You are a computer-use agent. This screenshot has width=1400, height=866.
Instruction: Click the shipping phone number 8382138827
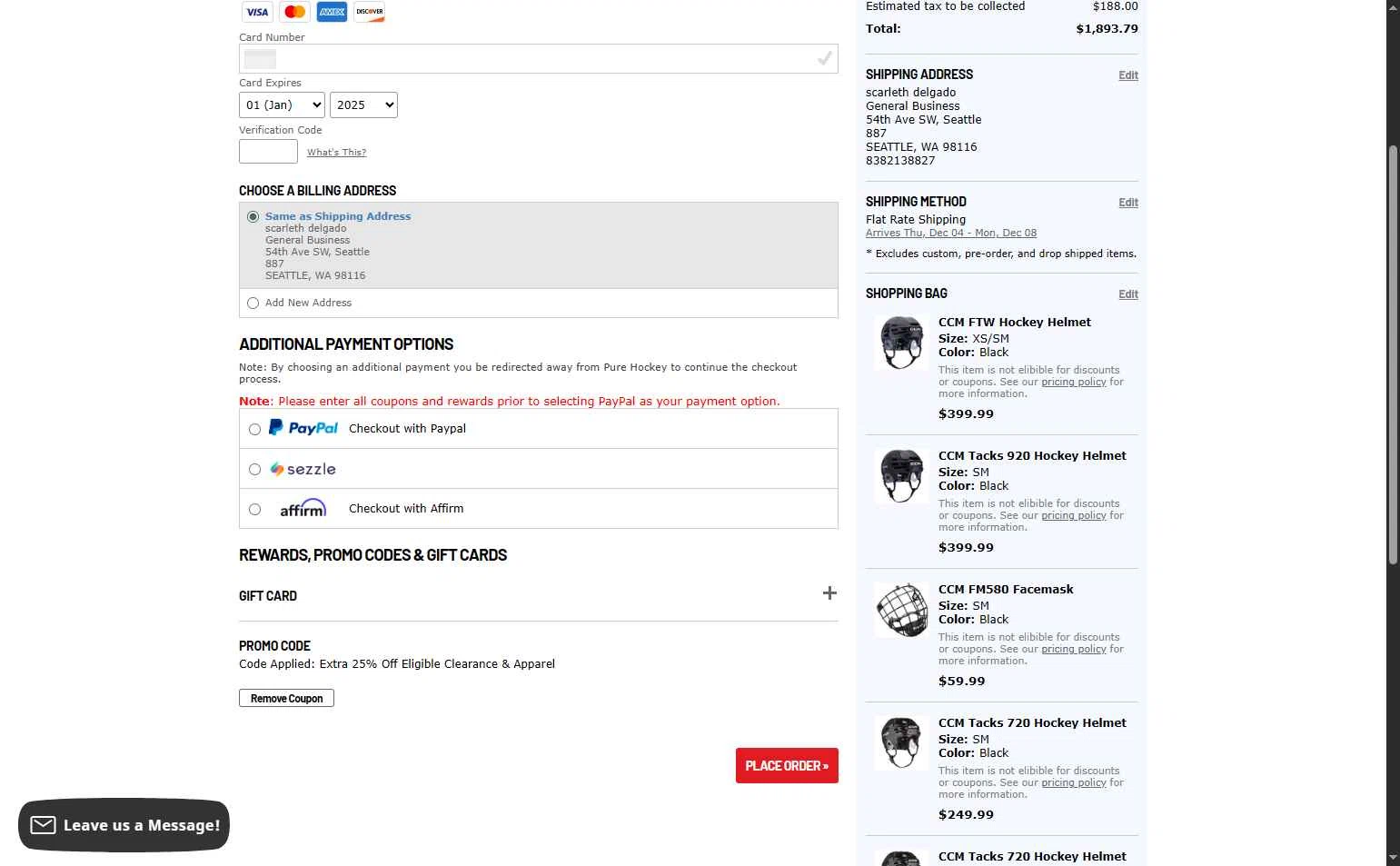pyautogui.click(x=900, y=161)
